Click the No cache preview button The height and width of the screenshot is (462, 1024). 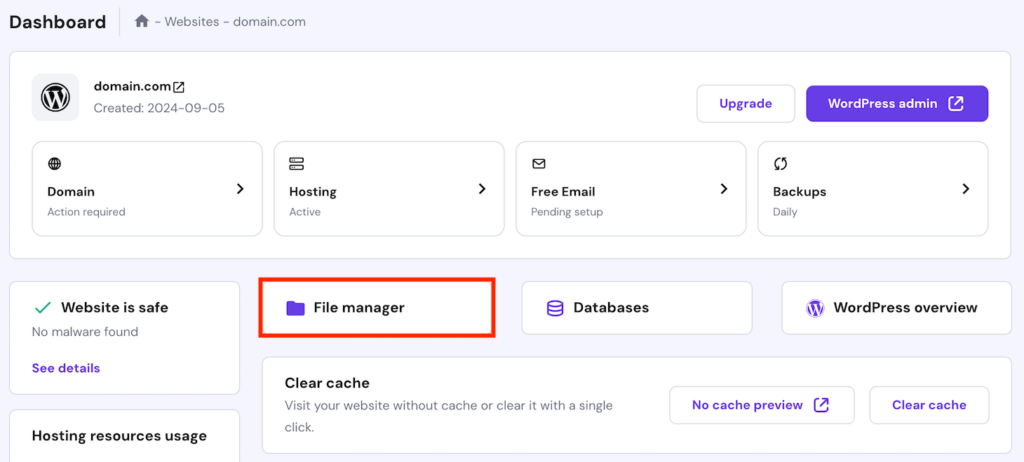(x=761, y=405)
